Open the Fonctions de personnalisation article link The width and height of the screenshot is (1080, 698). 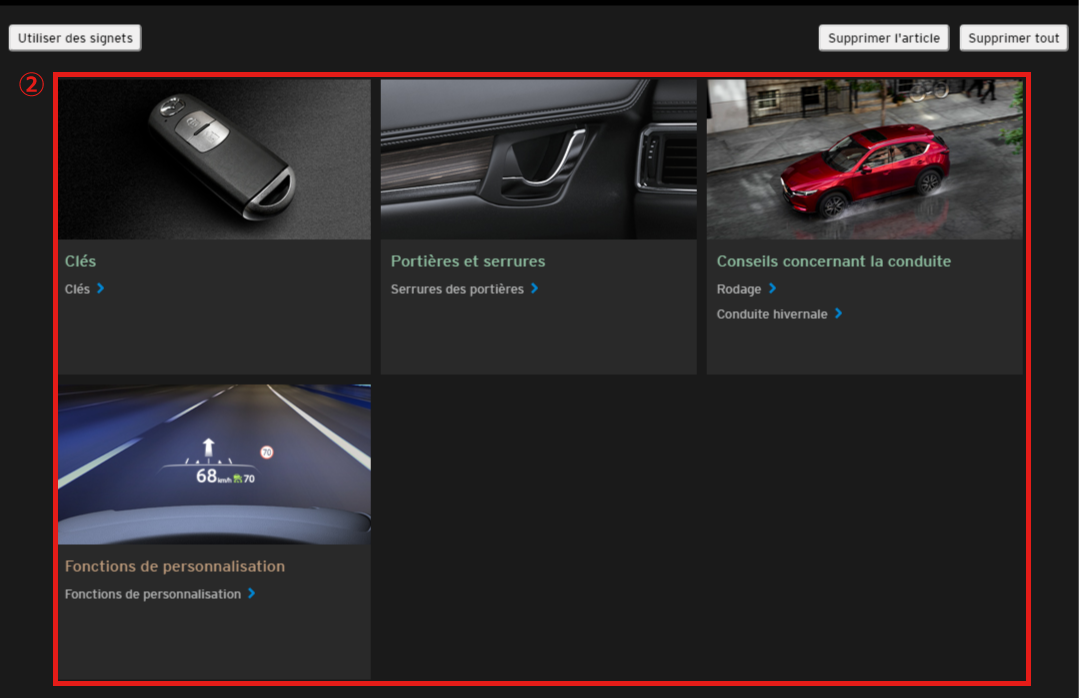pyautogui.click(x=153, y=594)
